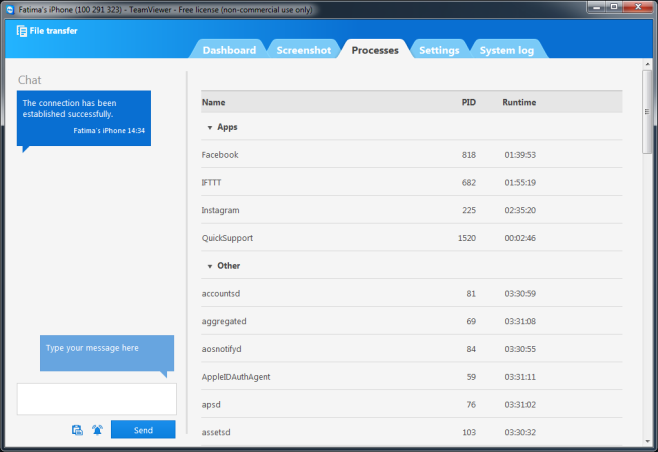
Task: Go to the Settings tab
Action: point(439,50)
